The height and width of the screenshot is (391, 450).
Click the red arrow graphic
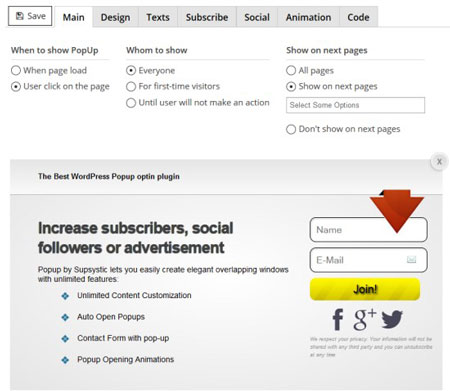397,211
